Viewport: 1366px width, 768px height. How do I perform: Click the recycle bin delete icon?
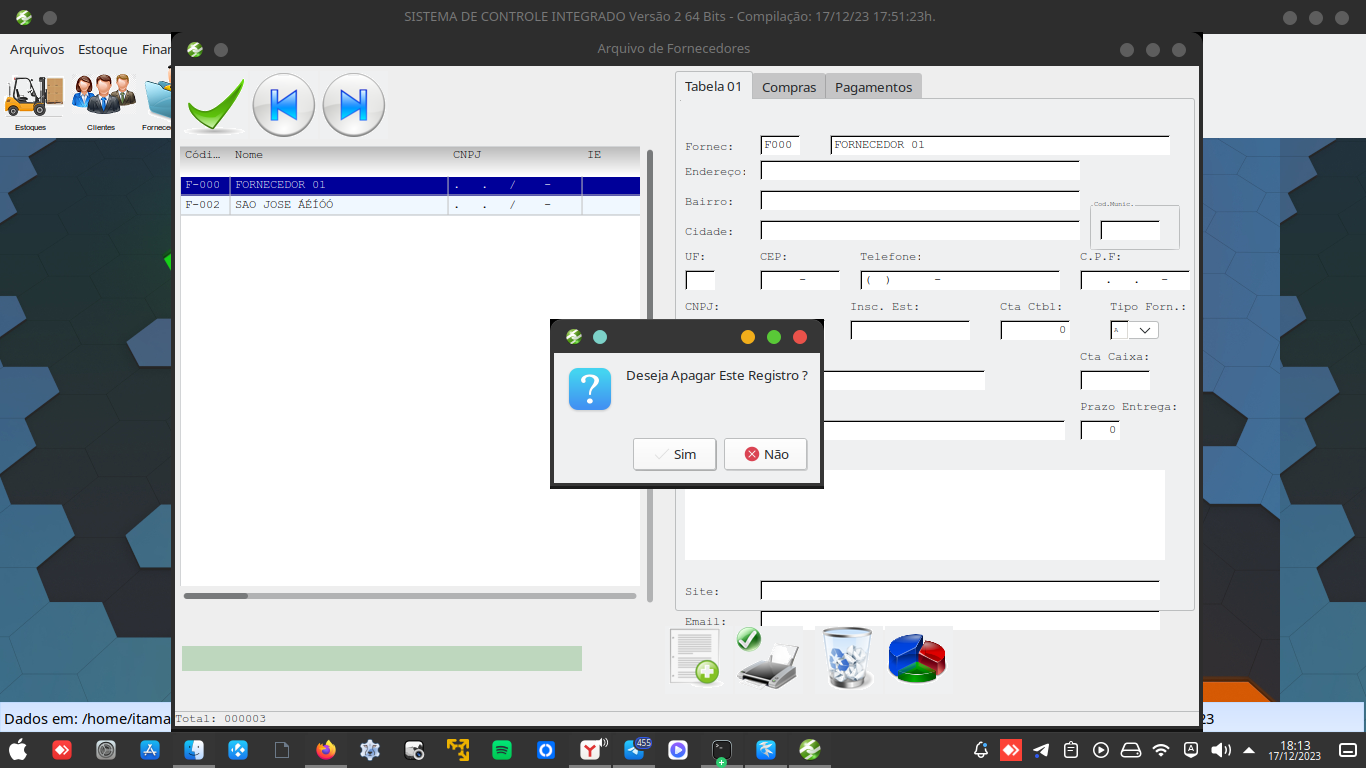(848, 658)
